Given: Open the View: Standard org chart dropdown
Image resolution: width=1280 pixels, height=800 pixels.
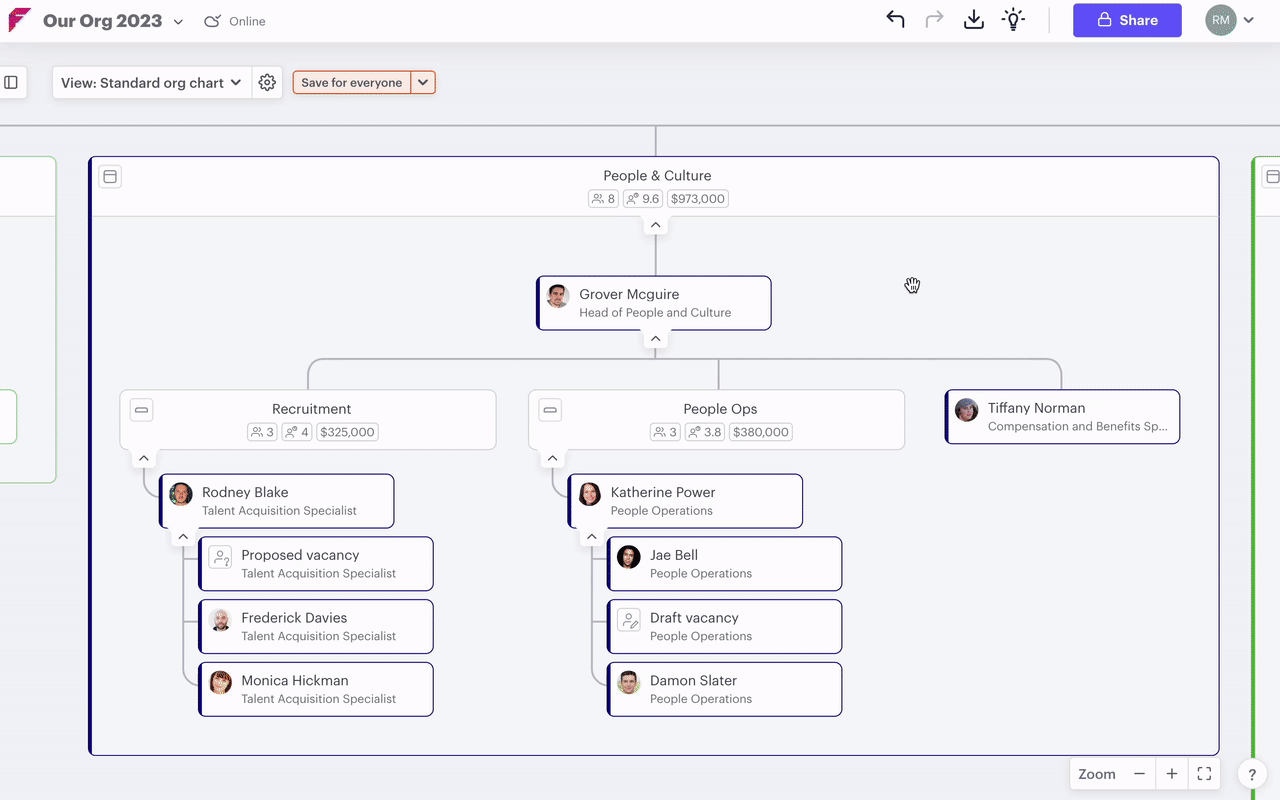Looking at the screenshot, I should [151, 83].
